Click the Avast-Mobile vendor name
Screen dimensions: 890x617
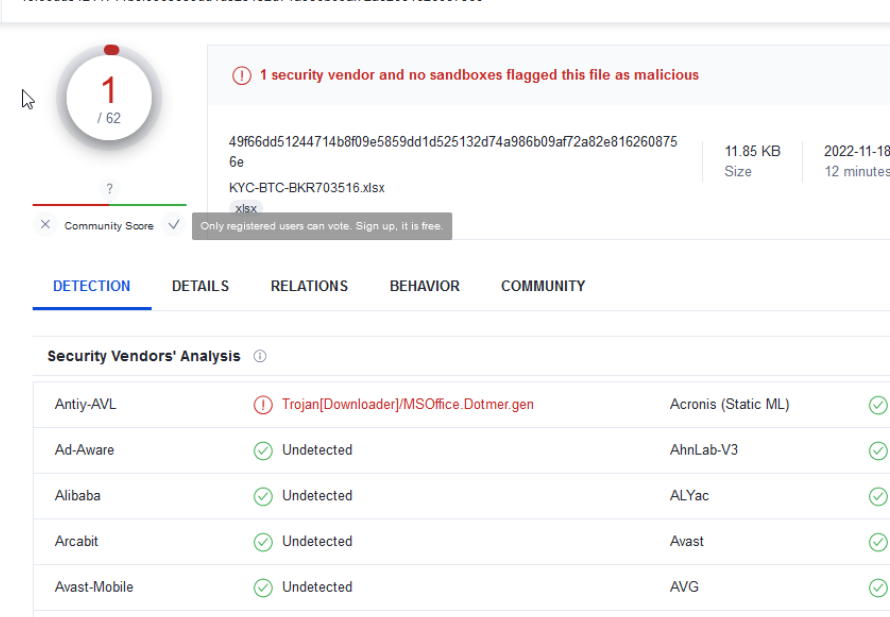(94, 587)
